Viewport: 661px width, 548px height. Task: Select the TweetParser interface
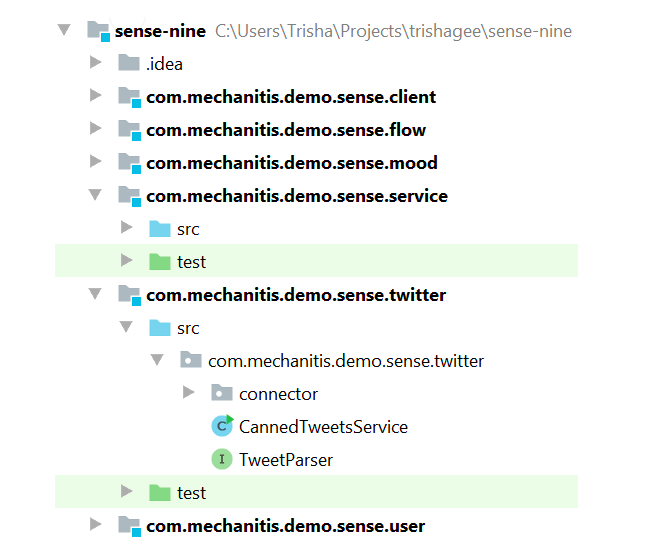286,459
